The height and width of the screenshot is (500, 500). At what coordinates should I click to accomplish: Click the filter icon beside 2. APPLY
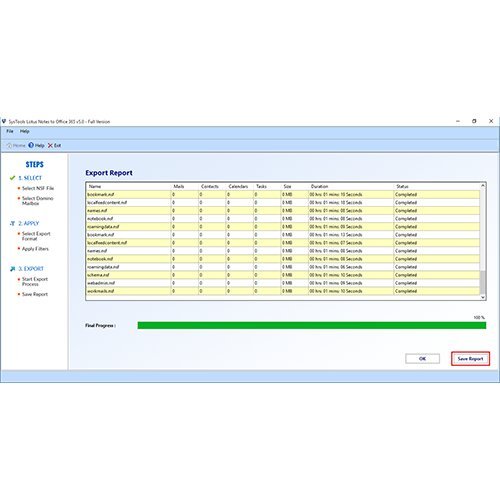13,223
